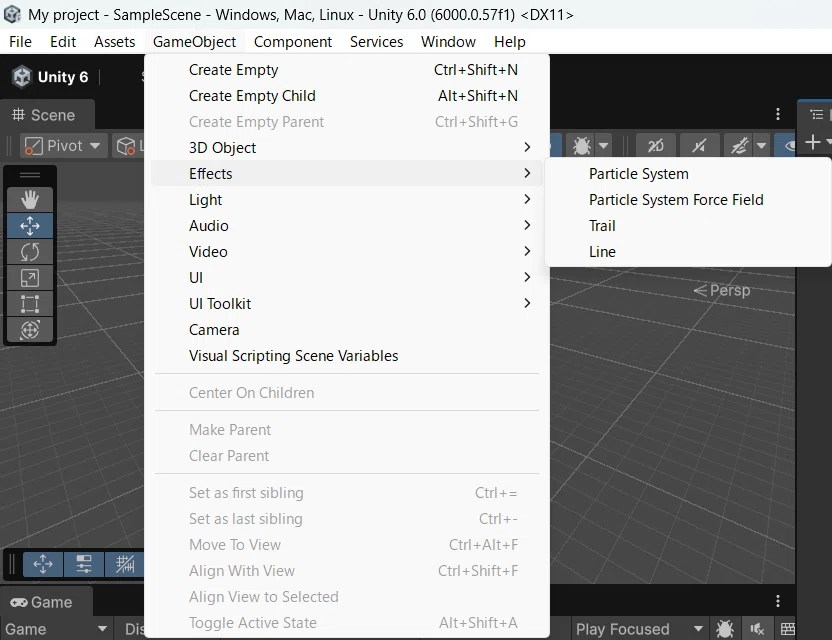832x640 pixels.
Task: Toggle Scene view audio
Action: pos(699,145)
